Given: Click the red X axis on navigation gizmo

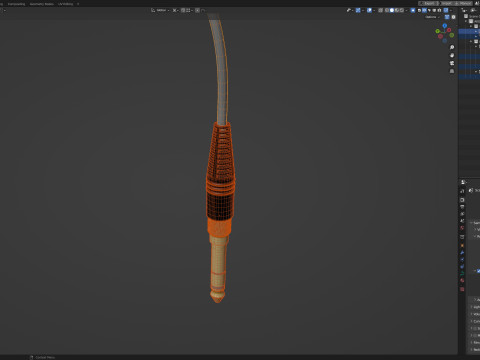Looking at the screenshot, I should pos(449,30).
